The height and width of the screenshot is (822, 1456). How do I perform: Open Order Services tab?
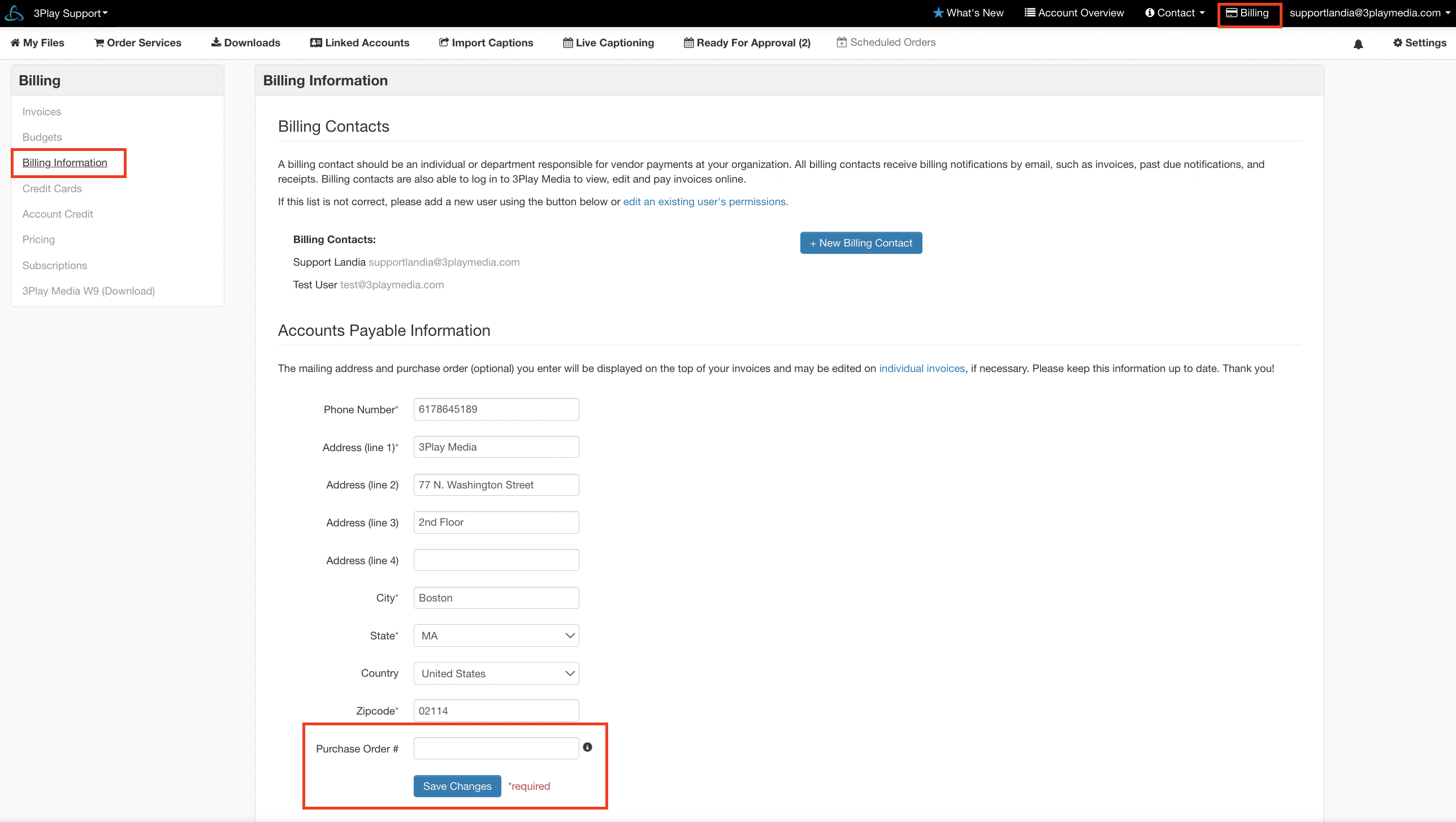point(138,43)
